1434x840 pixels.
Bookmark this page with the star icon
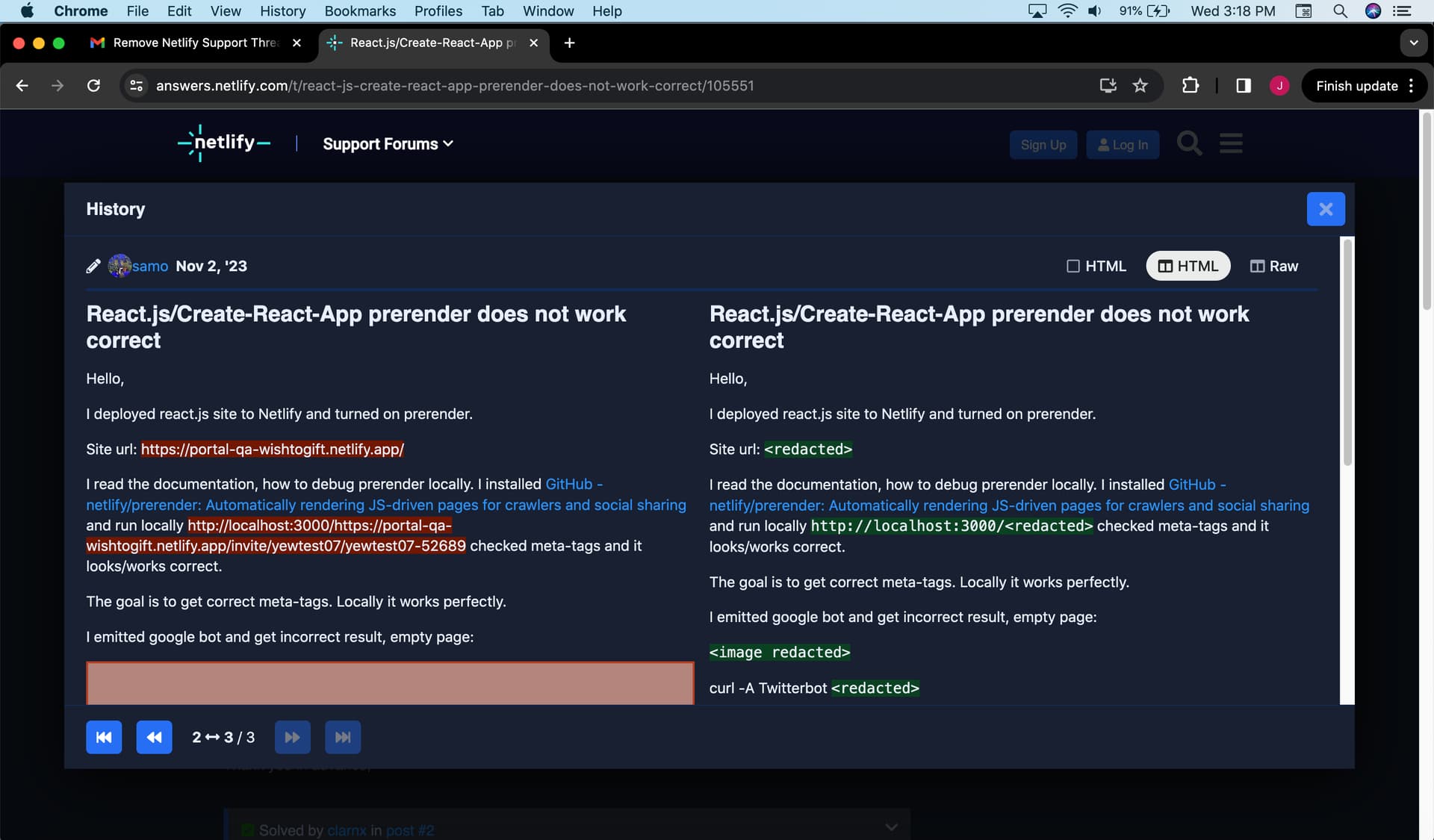pyautogui.click(x=1140, y=86)
